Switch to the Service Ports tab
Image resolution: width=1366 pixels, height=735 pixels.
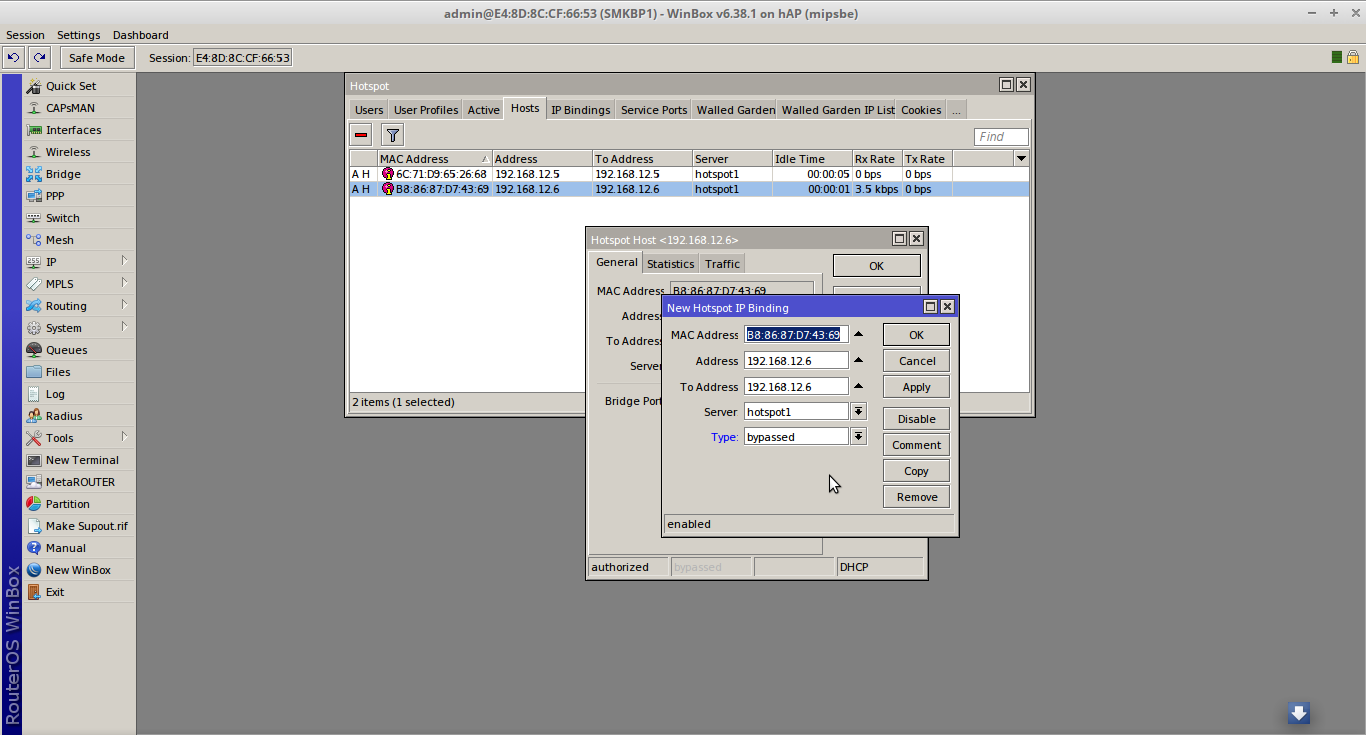click(654, 110)
